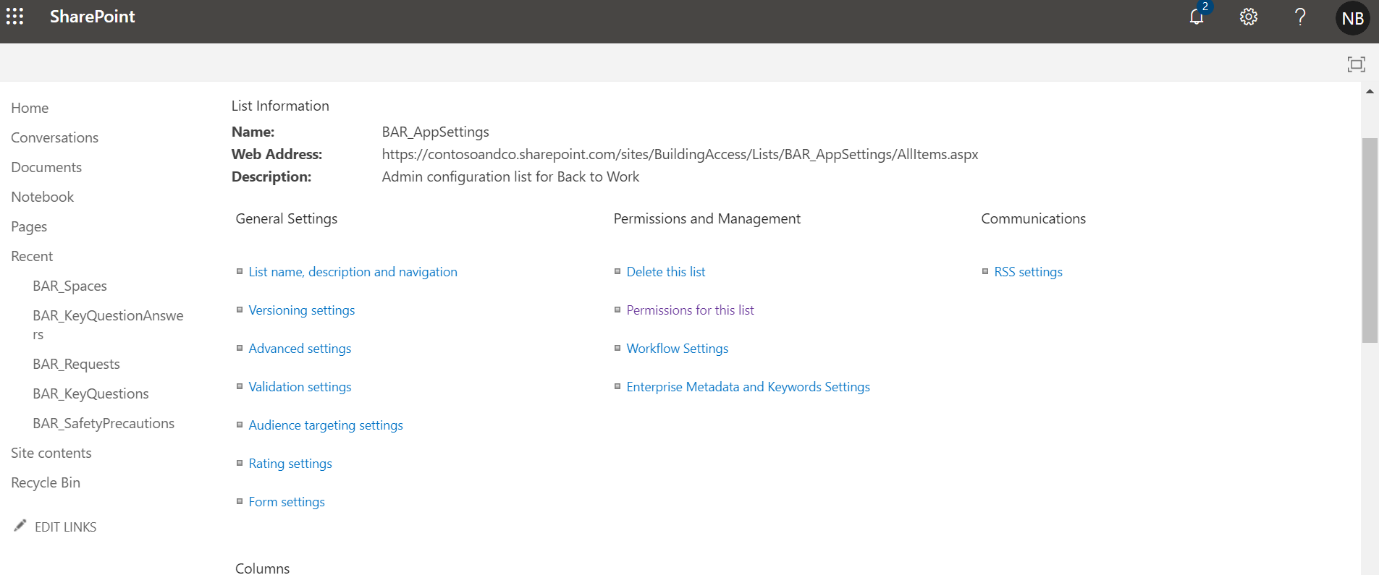
Task: Open Rating settings
Action: (x=290, y=464)
